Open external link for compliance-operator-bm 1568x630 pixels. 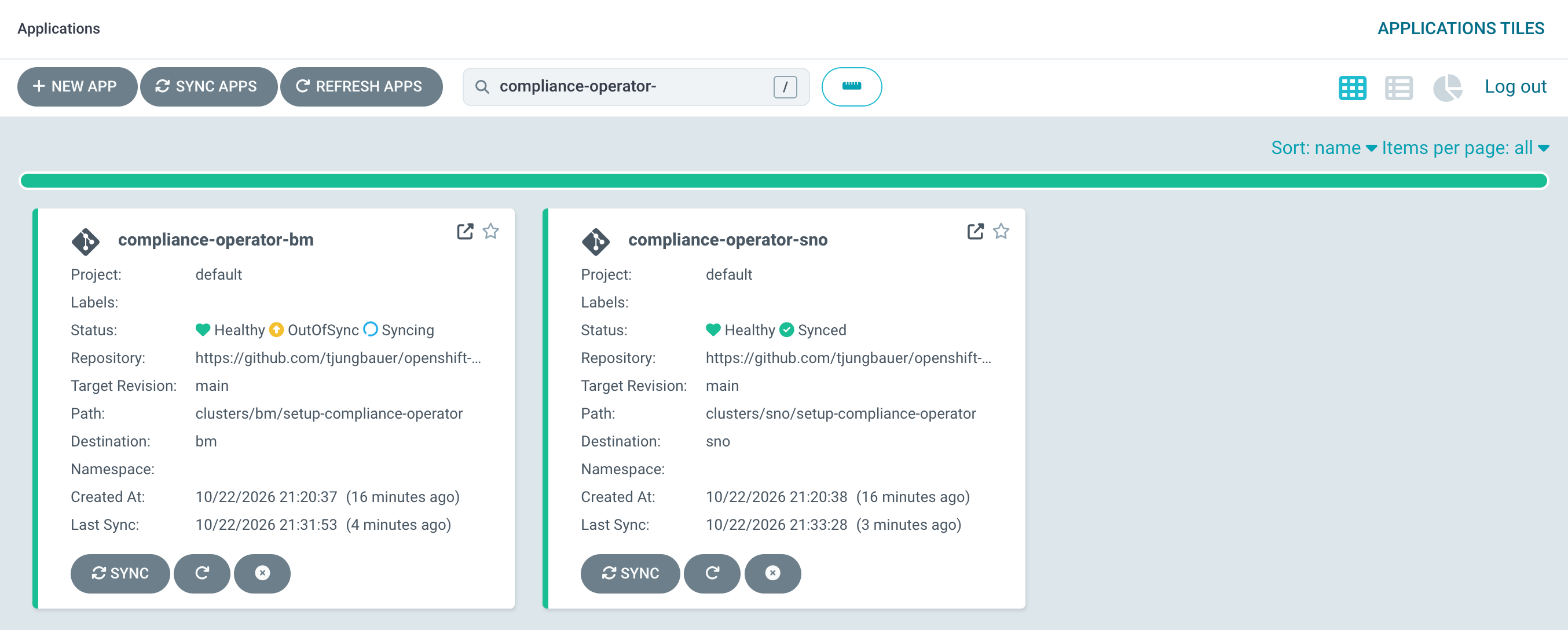(x=465, y=231)
